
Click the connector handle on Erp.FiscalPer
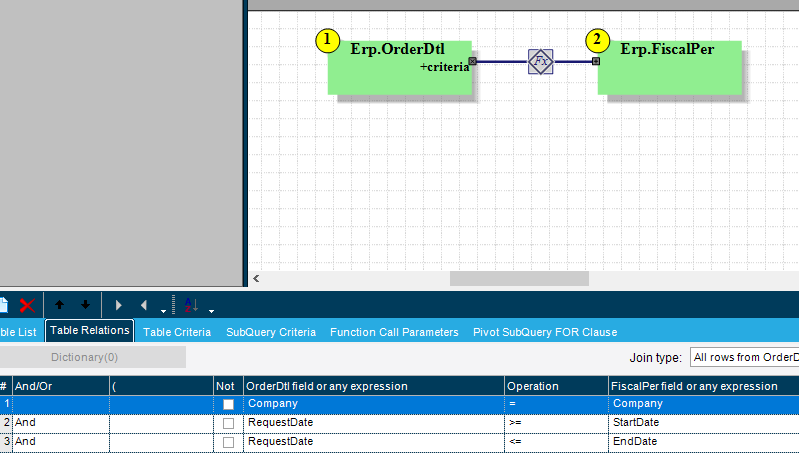[x=596, y=61]
